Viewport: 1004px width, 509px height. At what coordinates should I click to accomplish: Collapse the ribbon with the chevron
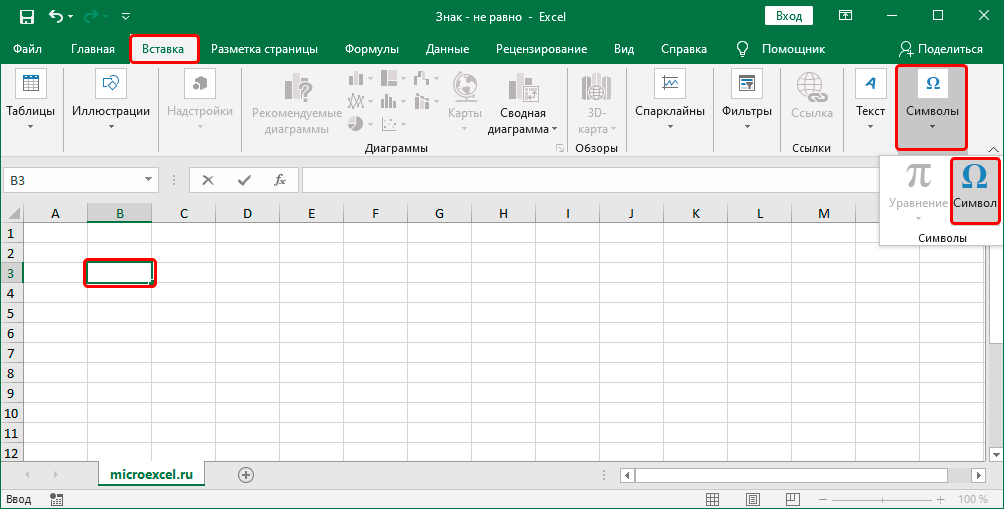993,149
